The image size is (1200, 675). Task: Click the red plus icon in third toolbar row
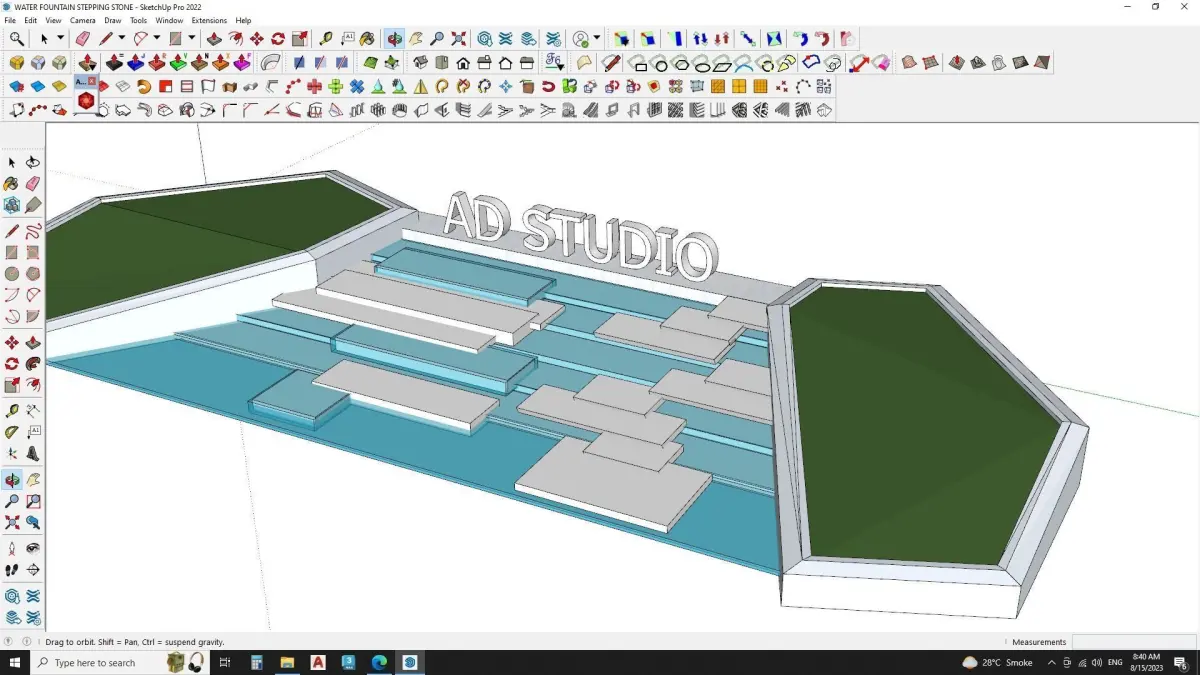[314, 86]
